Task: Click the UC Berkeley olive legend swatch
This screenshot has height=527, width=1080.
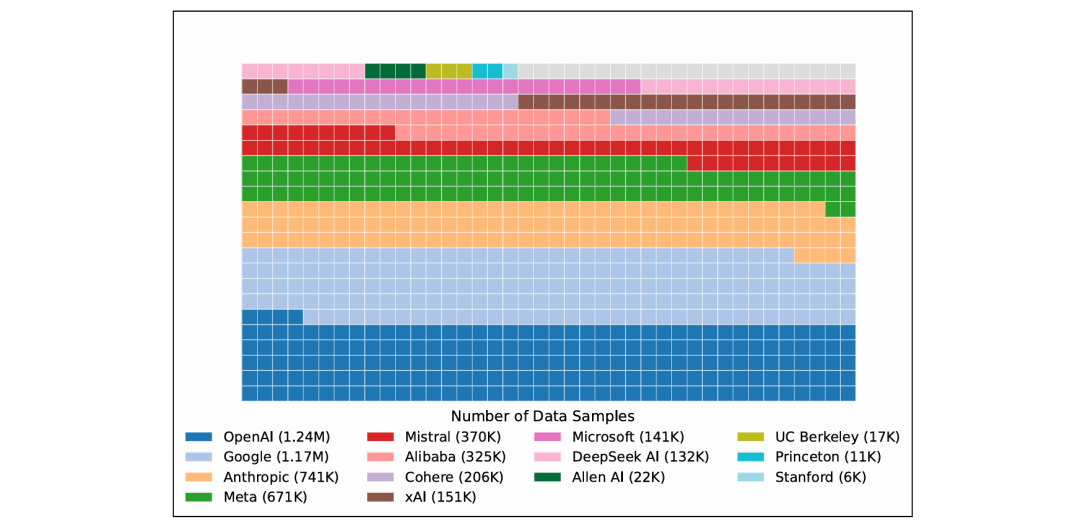Action: (751, 437)
